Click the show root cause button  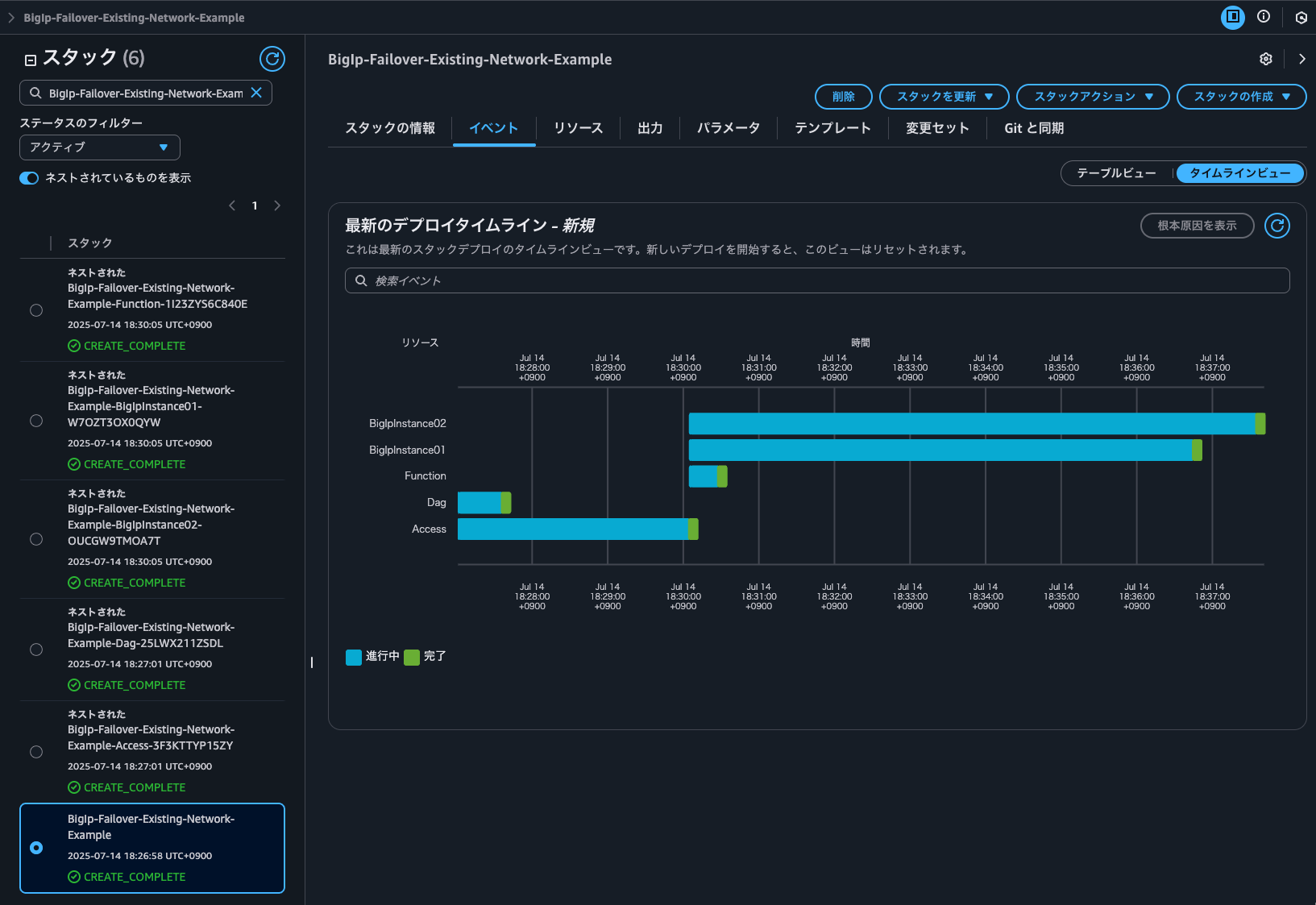(1198, 226)
